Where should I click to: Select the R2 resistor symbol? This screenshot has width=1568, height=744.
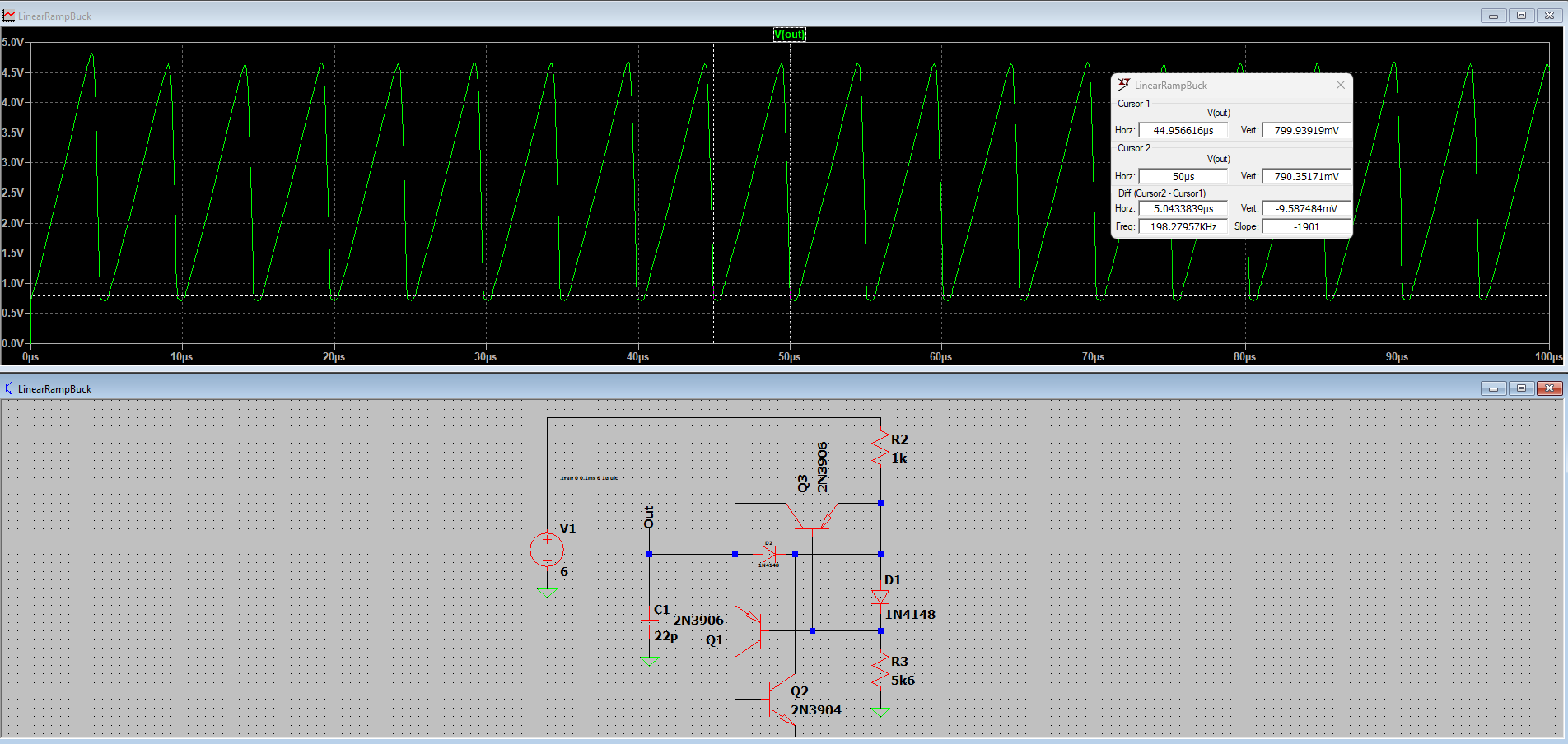[880, 449]
